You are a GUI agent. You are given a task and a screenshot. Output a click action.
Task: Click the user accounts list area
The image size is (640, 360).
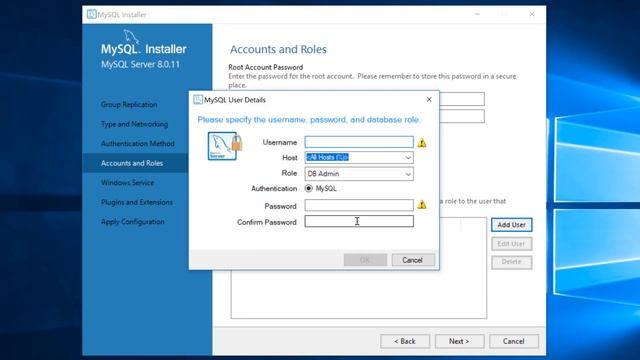tap(358, 294)
